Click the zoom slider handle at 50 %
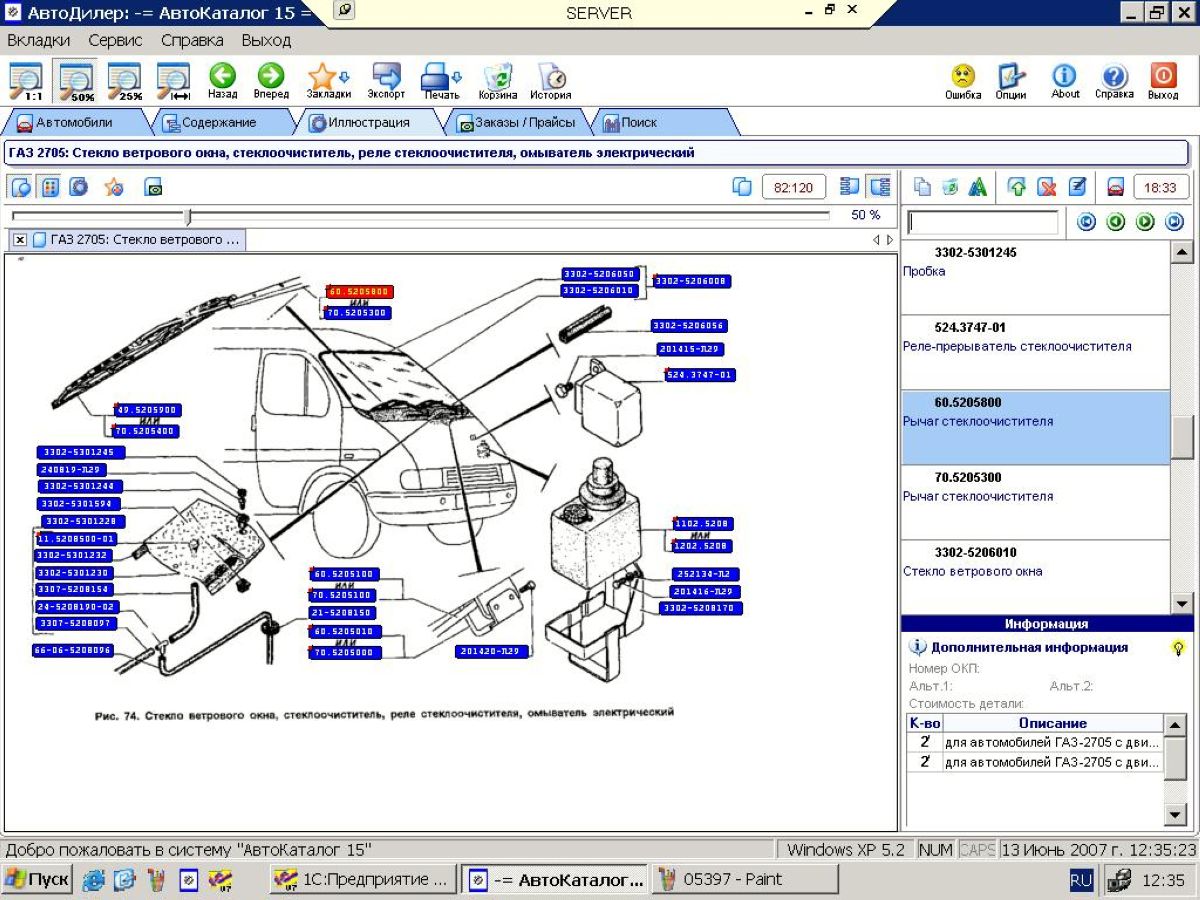 188,215
